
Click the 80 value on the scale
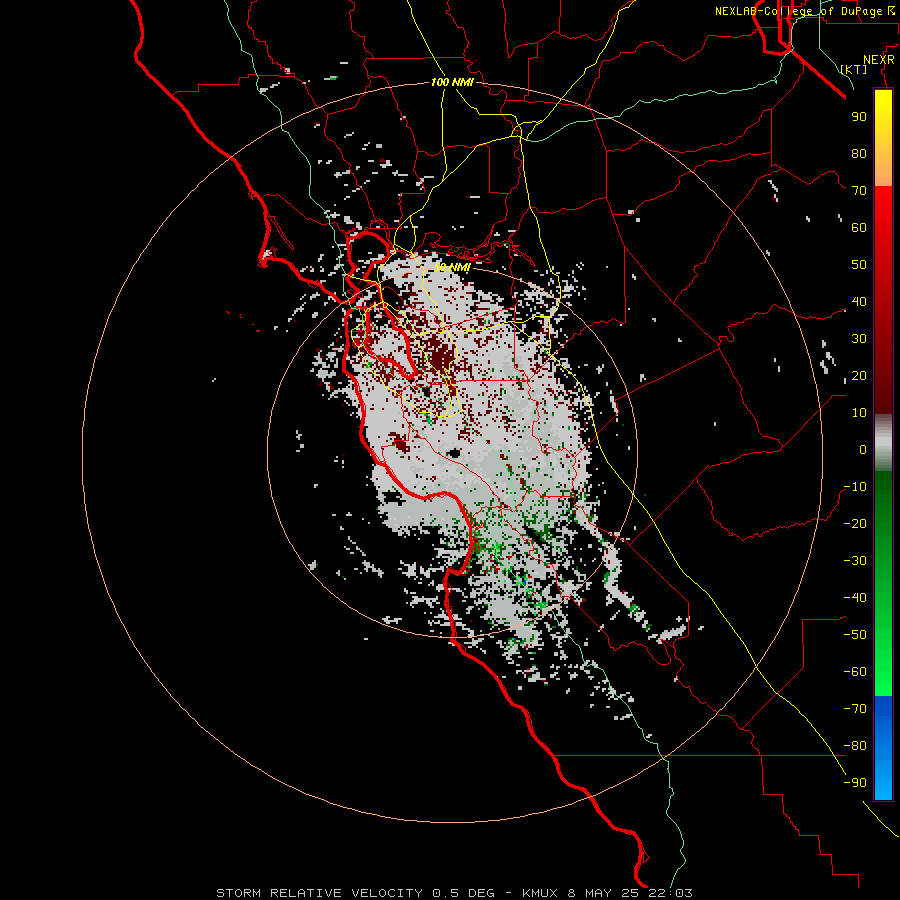point(859,153)
